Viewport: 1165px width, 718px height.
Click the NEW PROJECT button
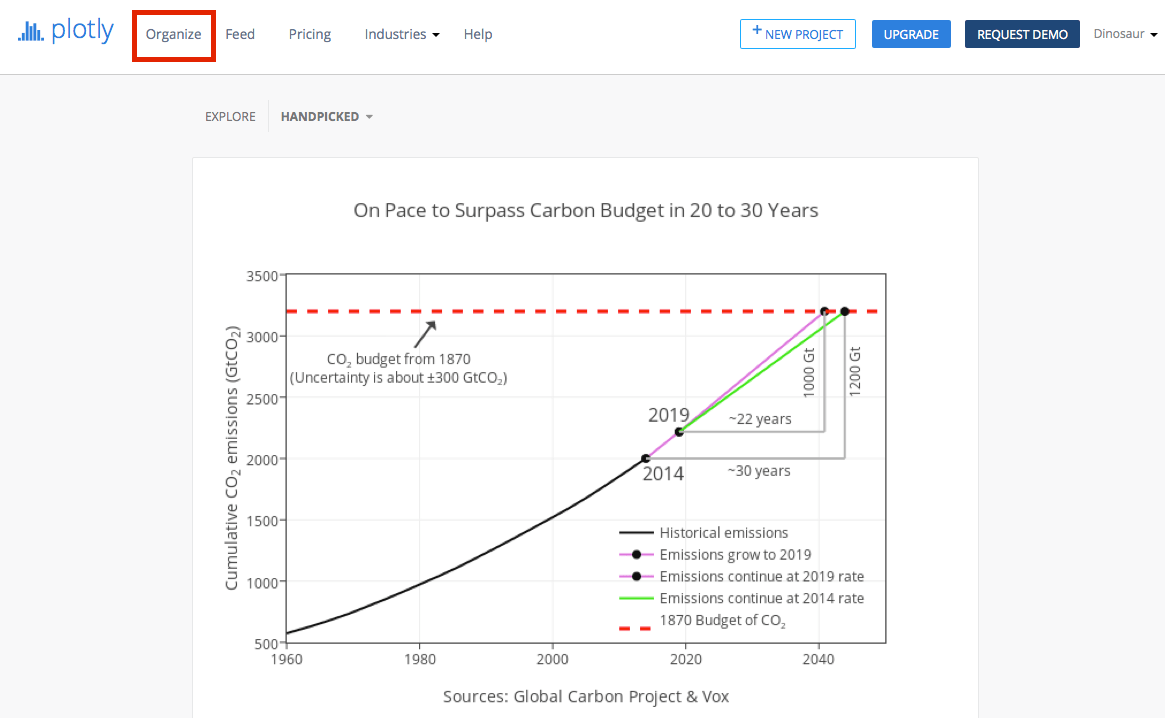click(797, 33)
